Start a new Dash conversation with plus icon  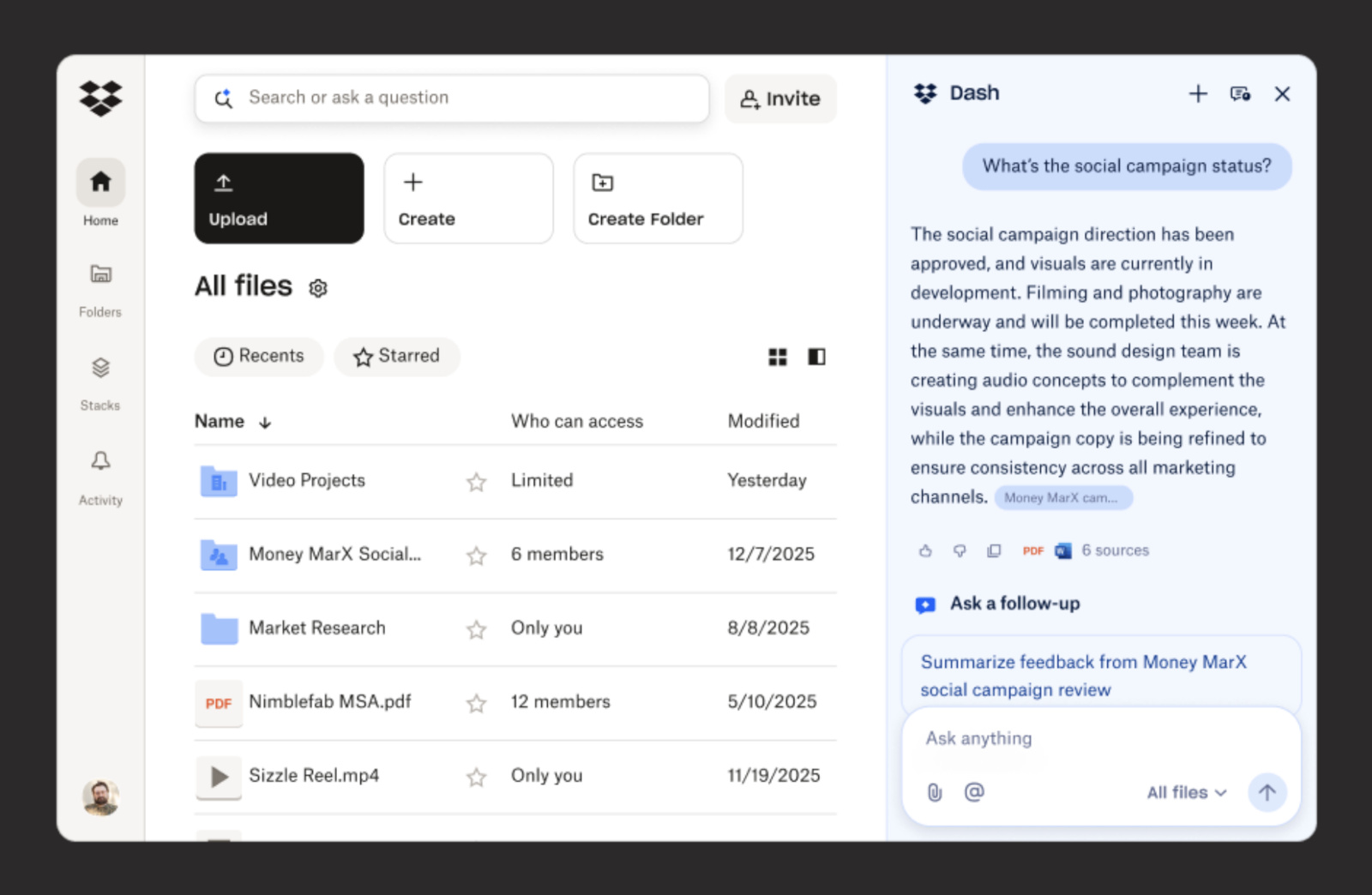[x=1198, y=94]
